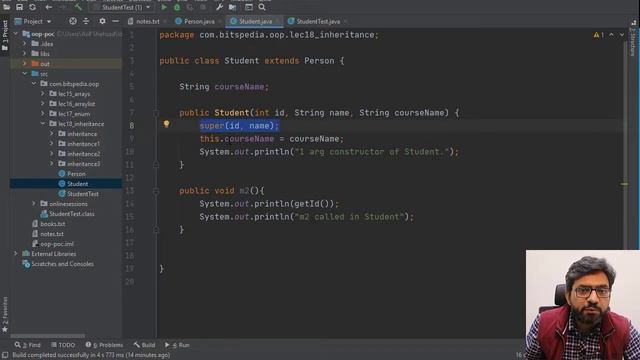
Task: Select the inheritance1 package
Action: coord(83,144)
